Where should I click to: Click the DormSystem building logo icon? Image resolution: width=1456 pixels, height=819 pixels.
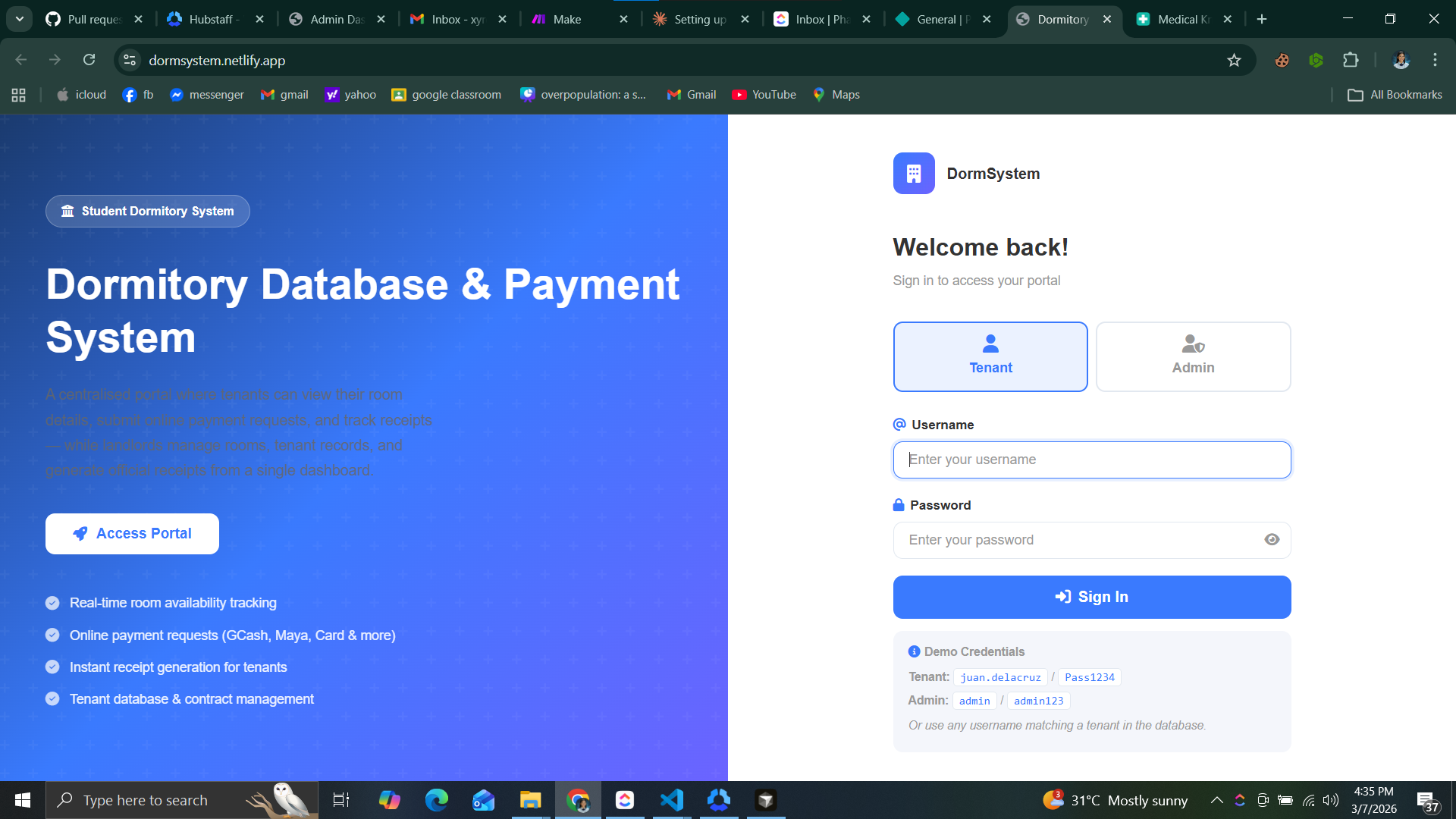click(x=914, y=174)
